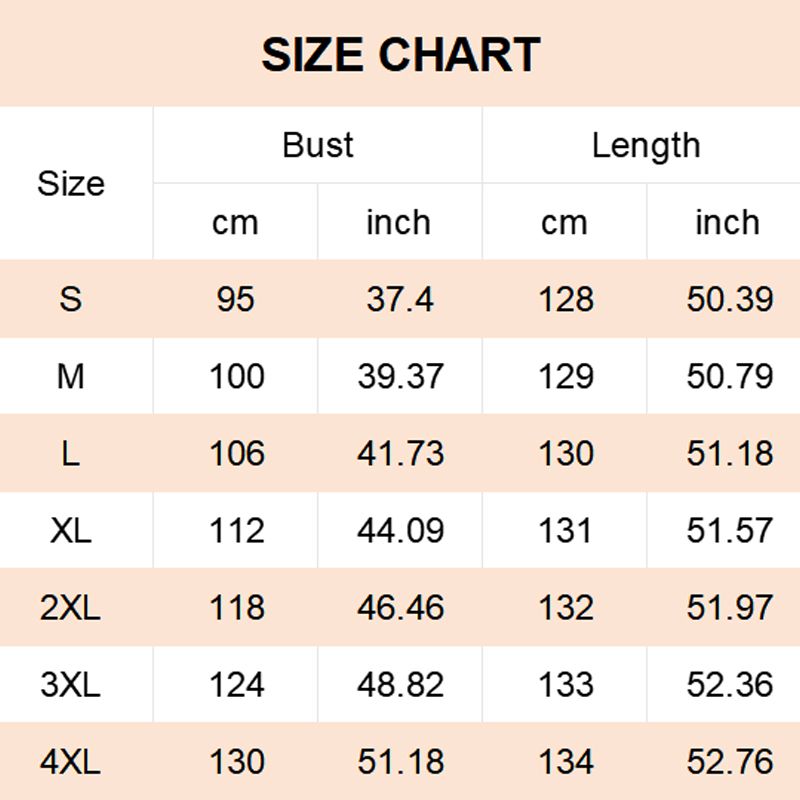This screenshot has height=800, width=800.
Task: Click the bust value 95 cm
Action: (236, 299)
